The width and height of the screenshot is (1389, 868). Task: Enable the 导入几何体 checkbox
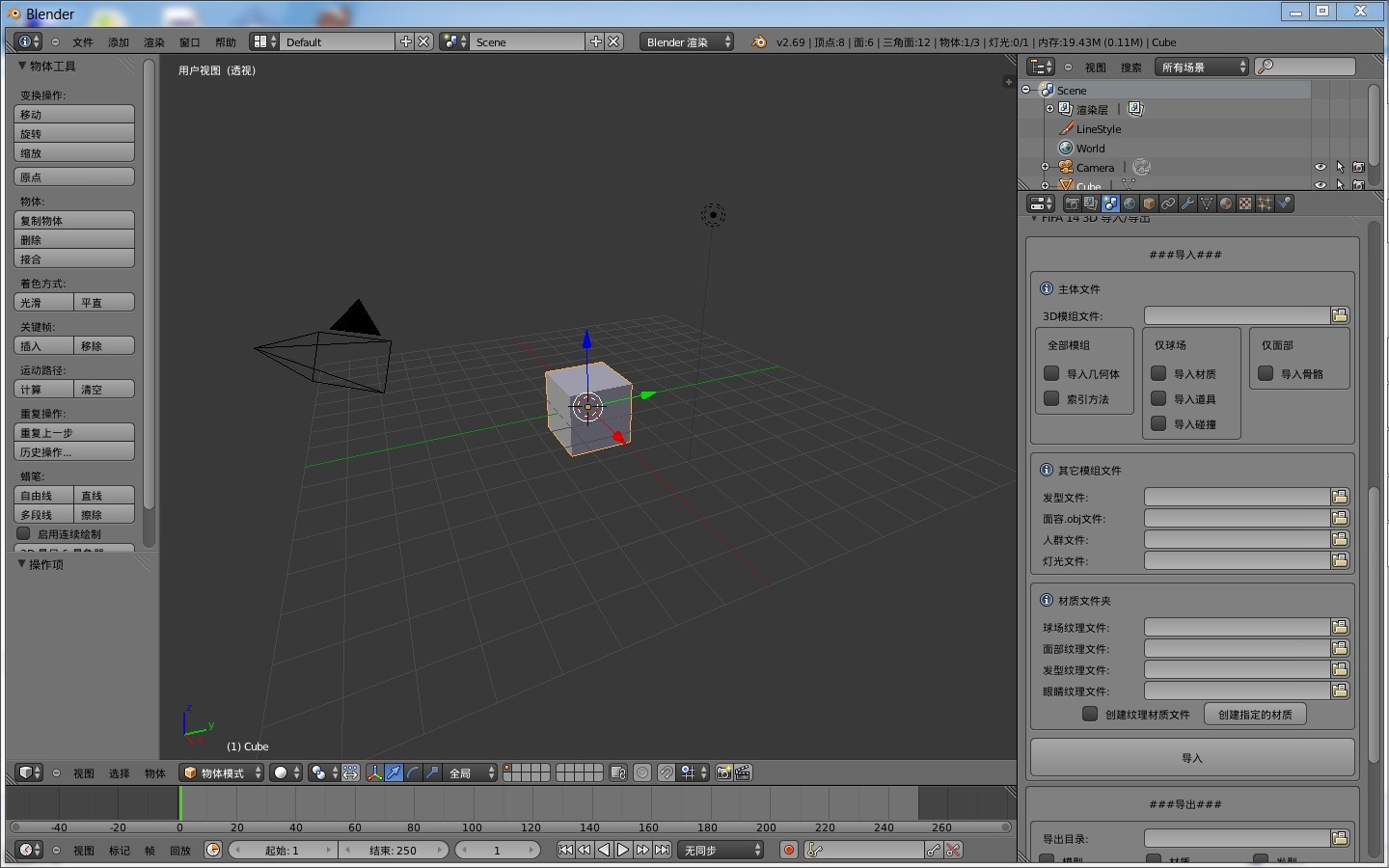point(1052,373)
